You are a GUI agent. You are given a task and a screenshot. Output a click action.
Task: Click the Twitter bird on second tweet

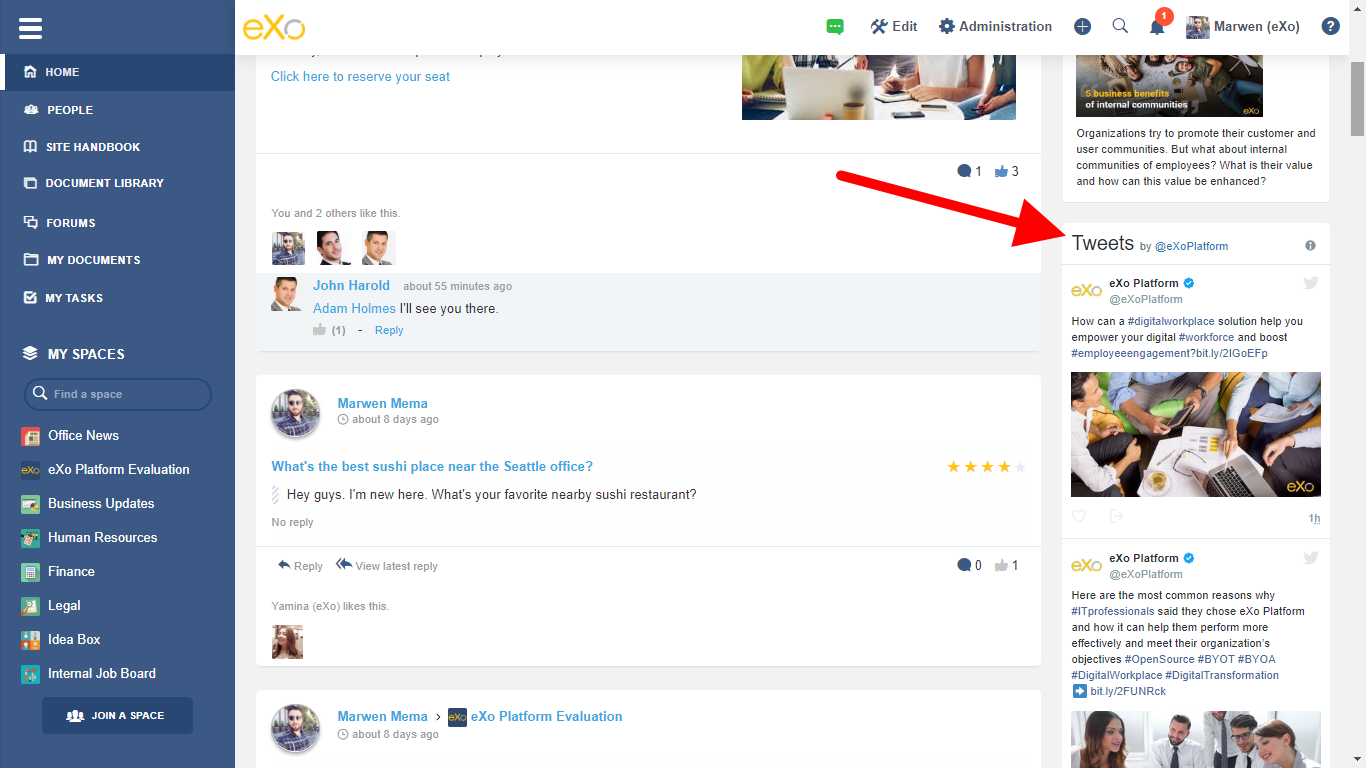pyautogui.click(x=1311, y=558)
